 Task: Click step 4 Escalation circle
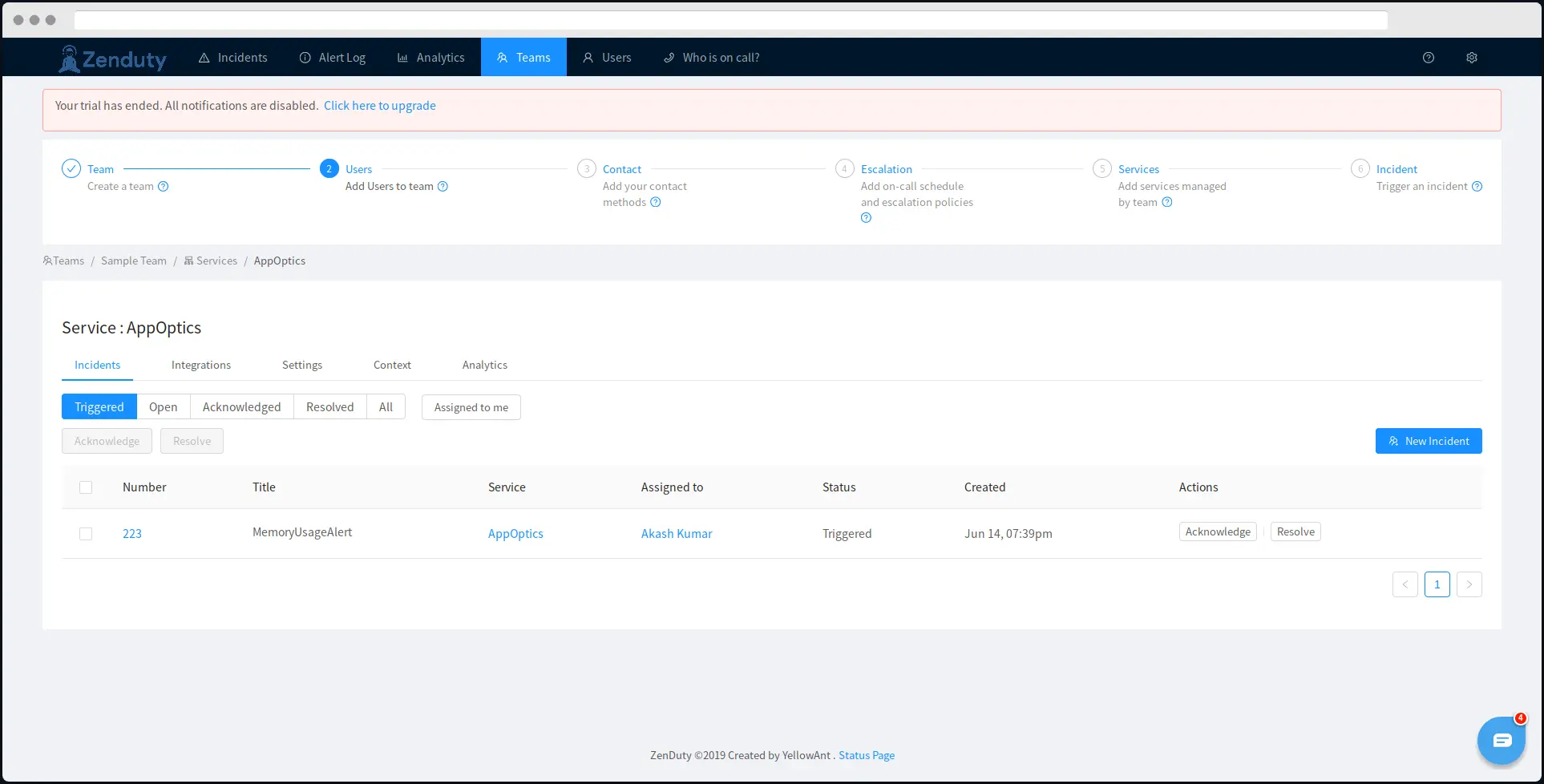844,168
